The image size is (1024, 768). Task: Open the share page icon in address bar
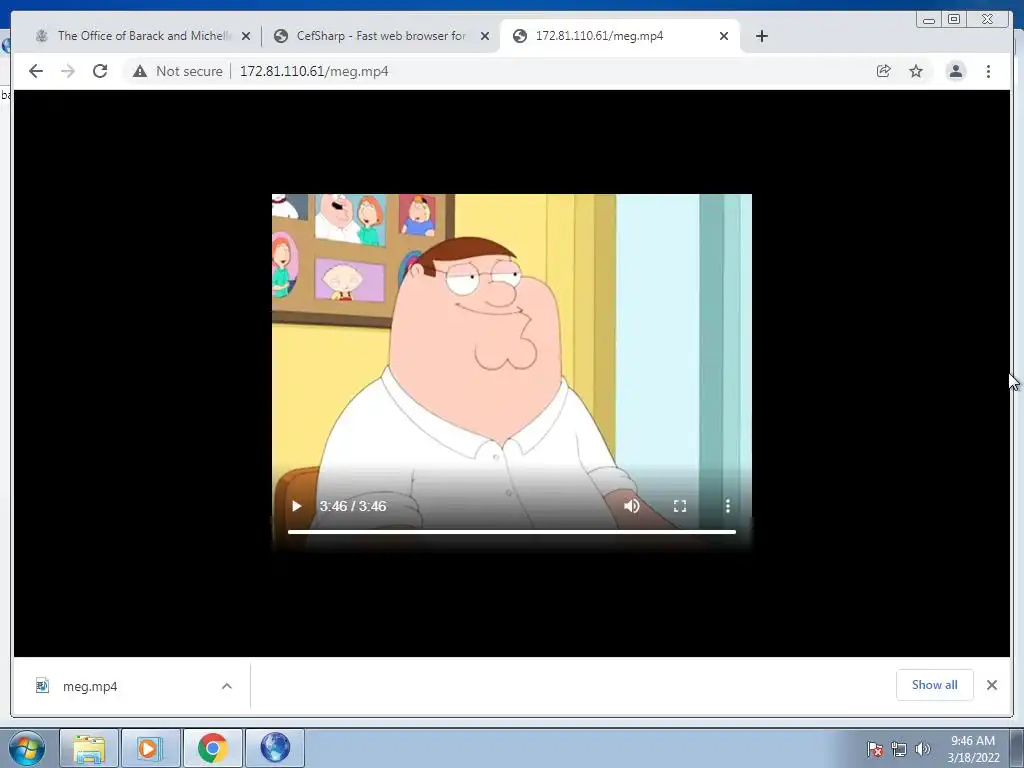tap(883, 71)
